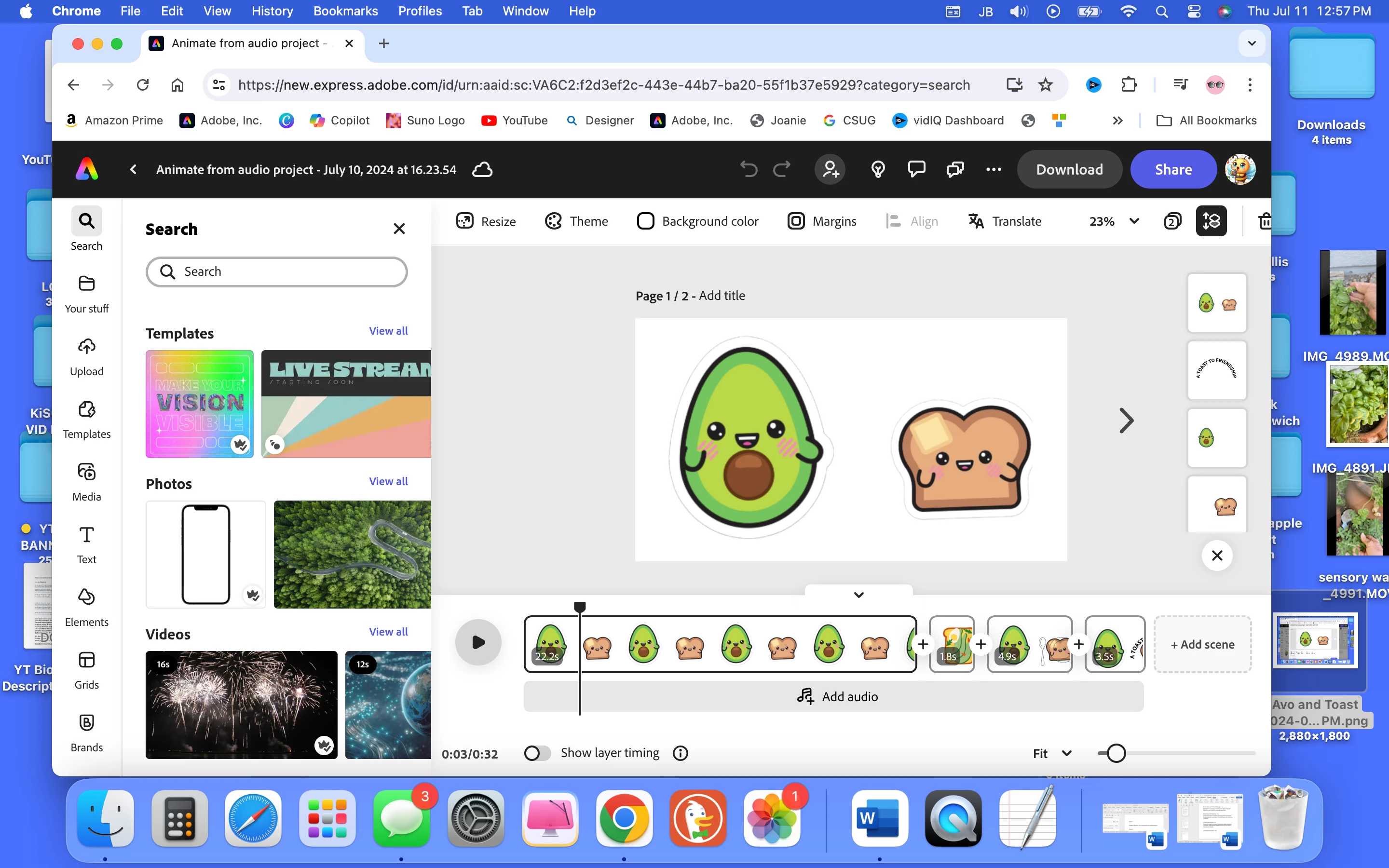Open the Theme options
Screen dimensions: 1389x868
[576, 221]
